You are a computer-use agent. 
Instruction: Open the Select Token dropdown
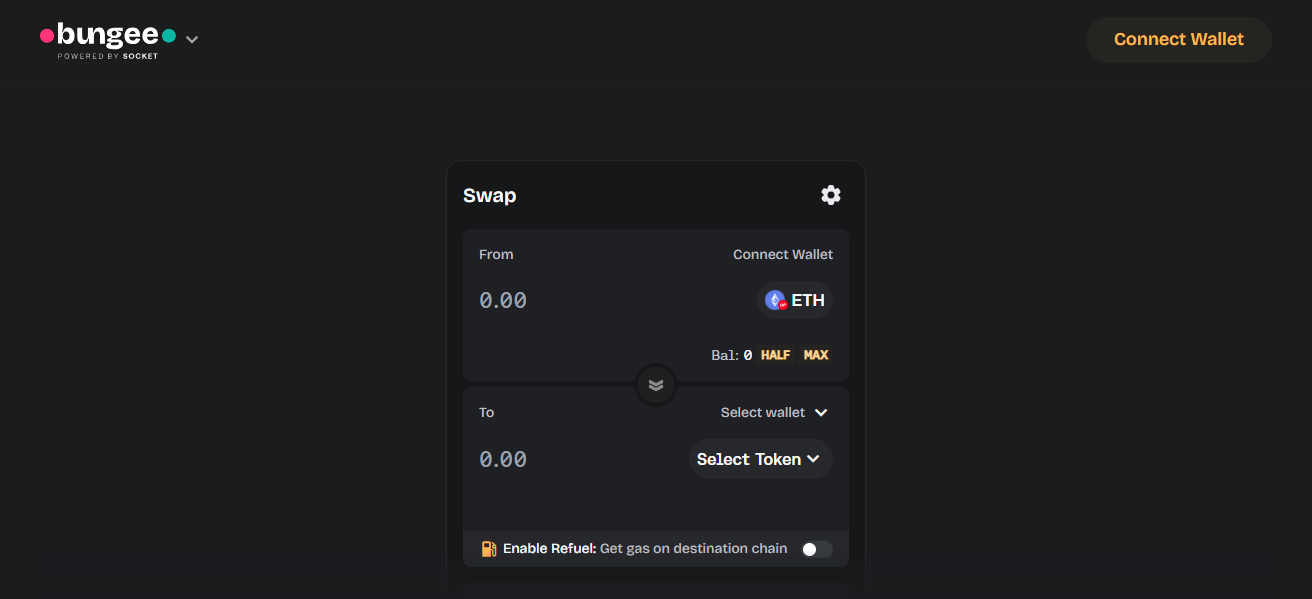(x=759, y=459)
